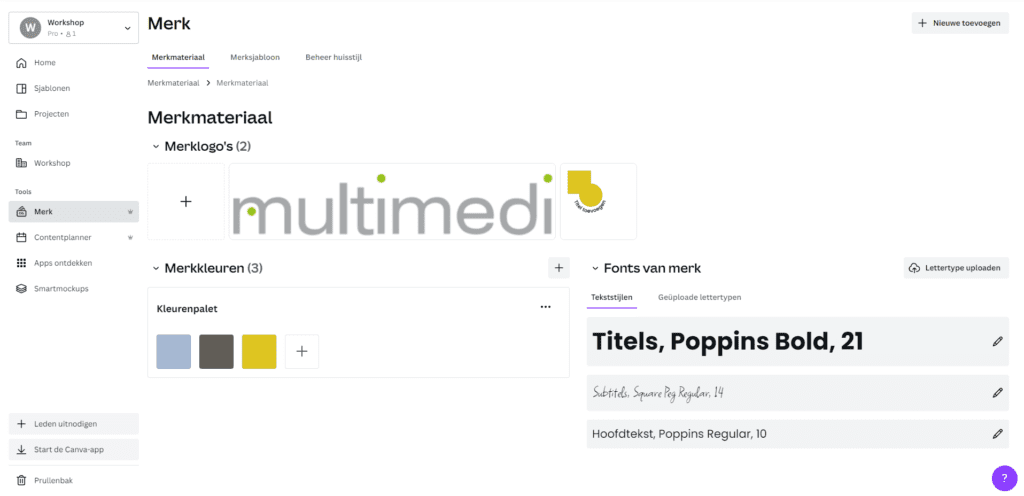This screenshot has width=1024, height=496.
Task: Collapse the Merklogo's section
Action: [155, 147]
